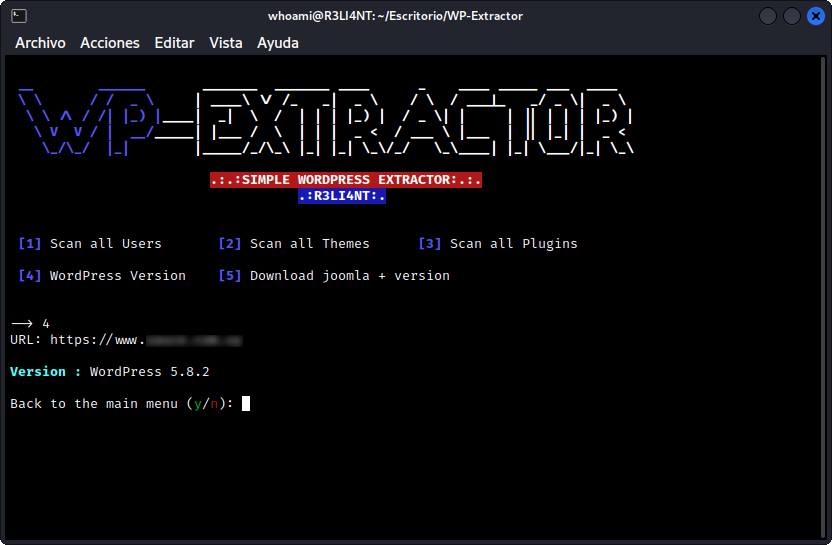Open the Editar menu
The image size is (832, 545).
[x=174, y=43]
